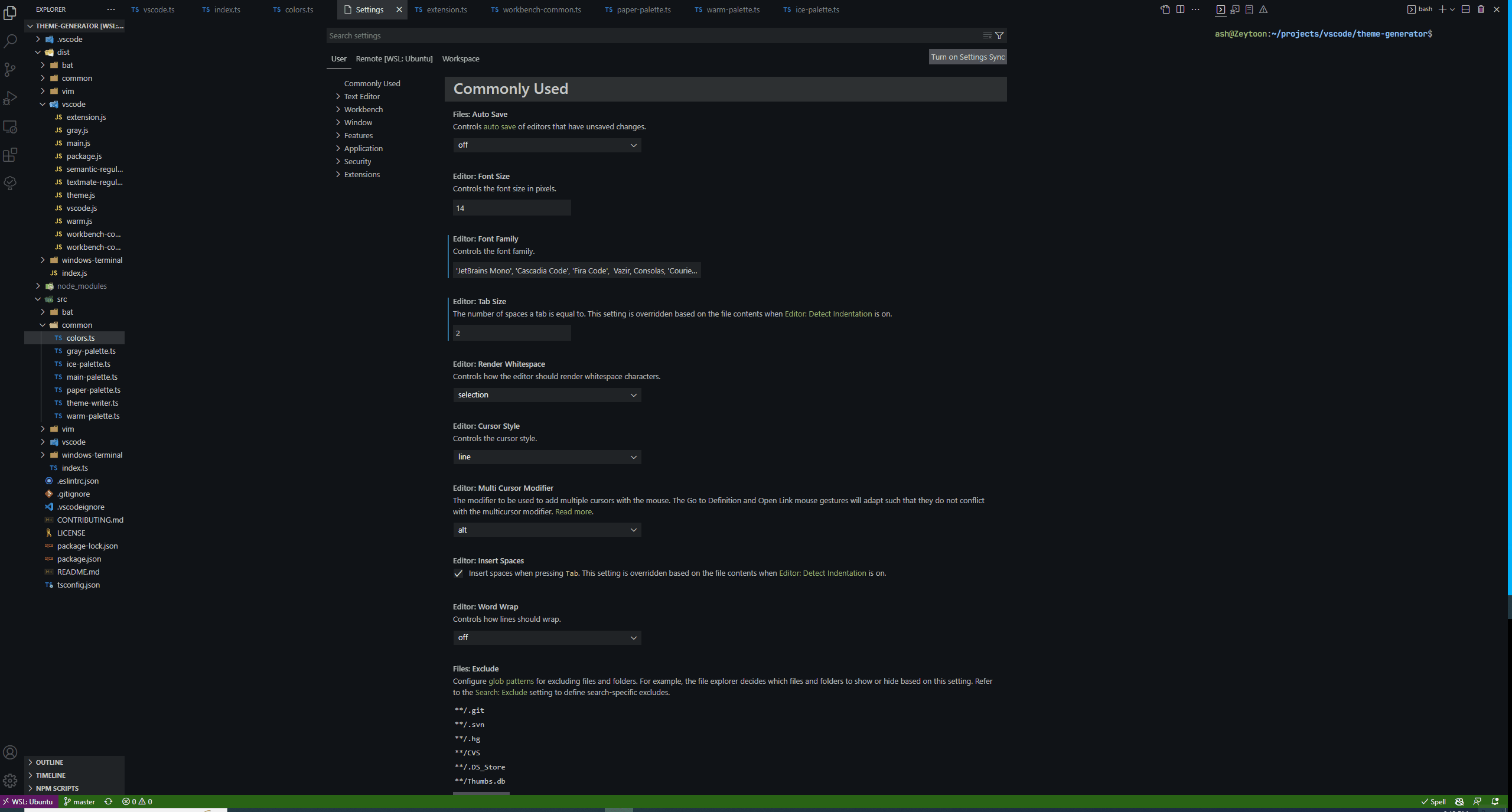Open the Remote Explorer view
Image resolution: width=1512 pixels, height=812 pixels.
tap(10, 126)
